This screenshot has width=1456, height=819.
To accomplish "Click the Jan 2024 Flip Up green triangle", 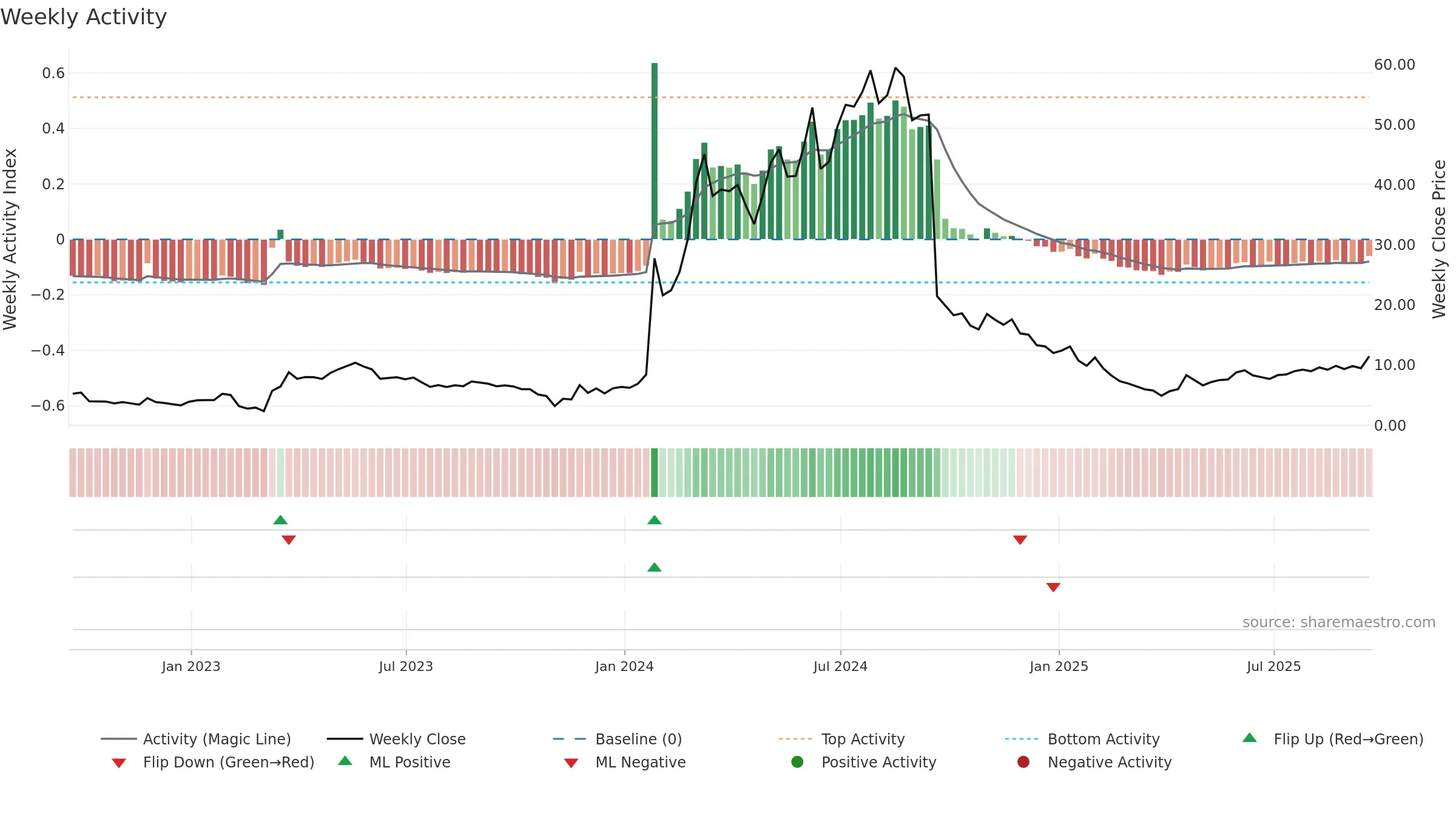I will [655, 520].
